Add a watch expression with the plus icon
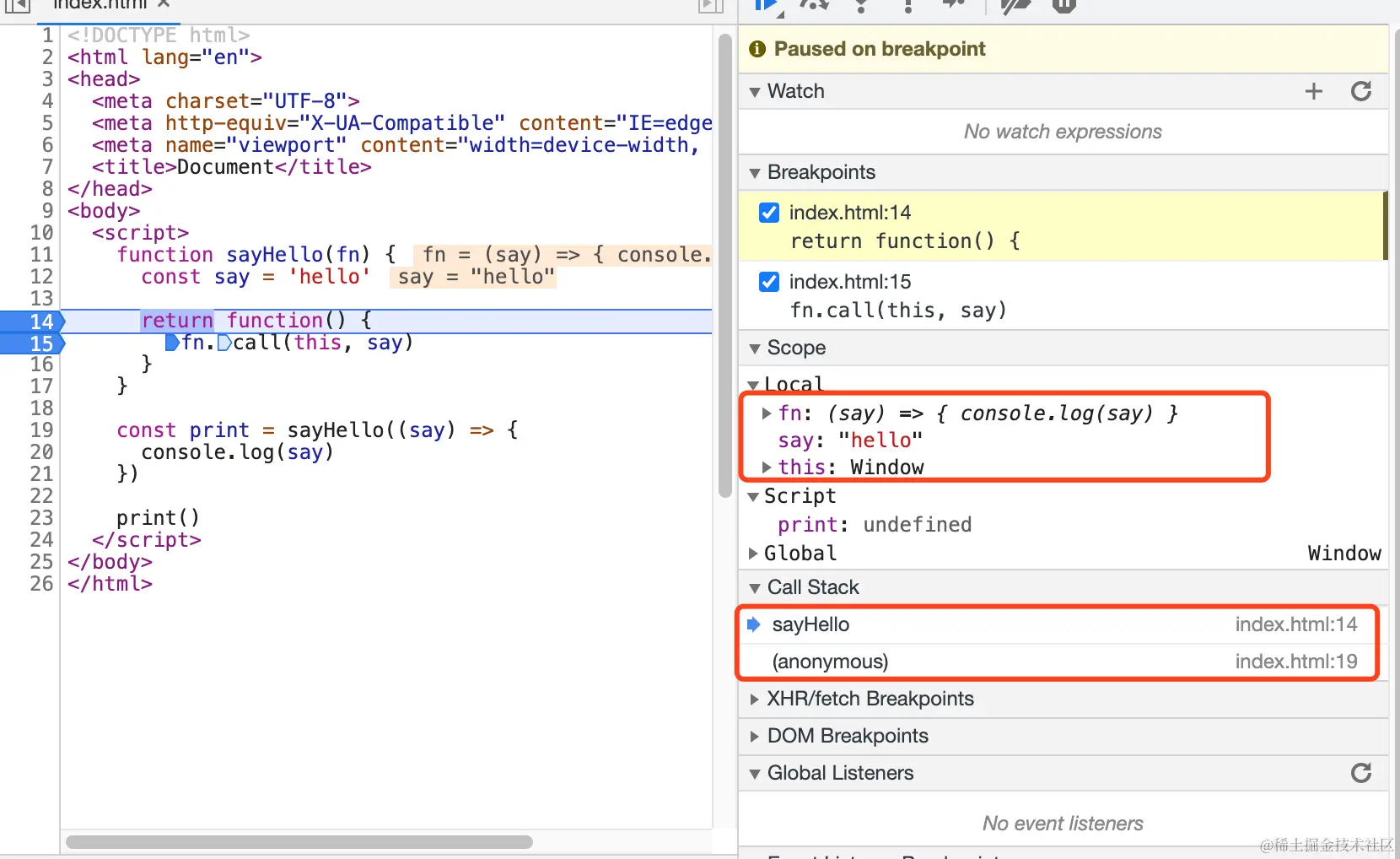The width and height of the screenshot is (1400, 859). point(1313,91)
